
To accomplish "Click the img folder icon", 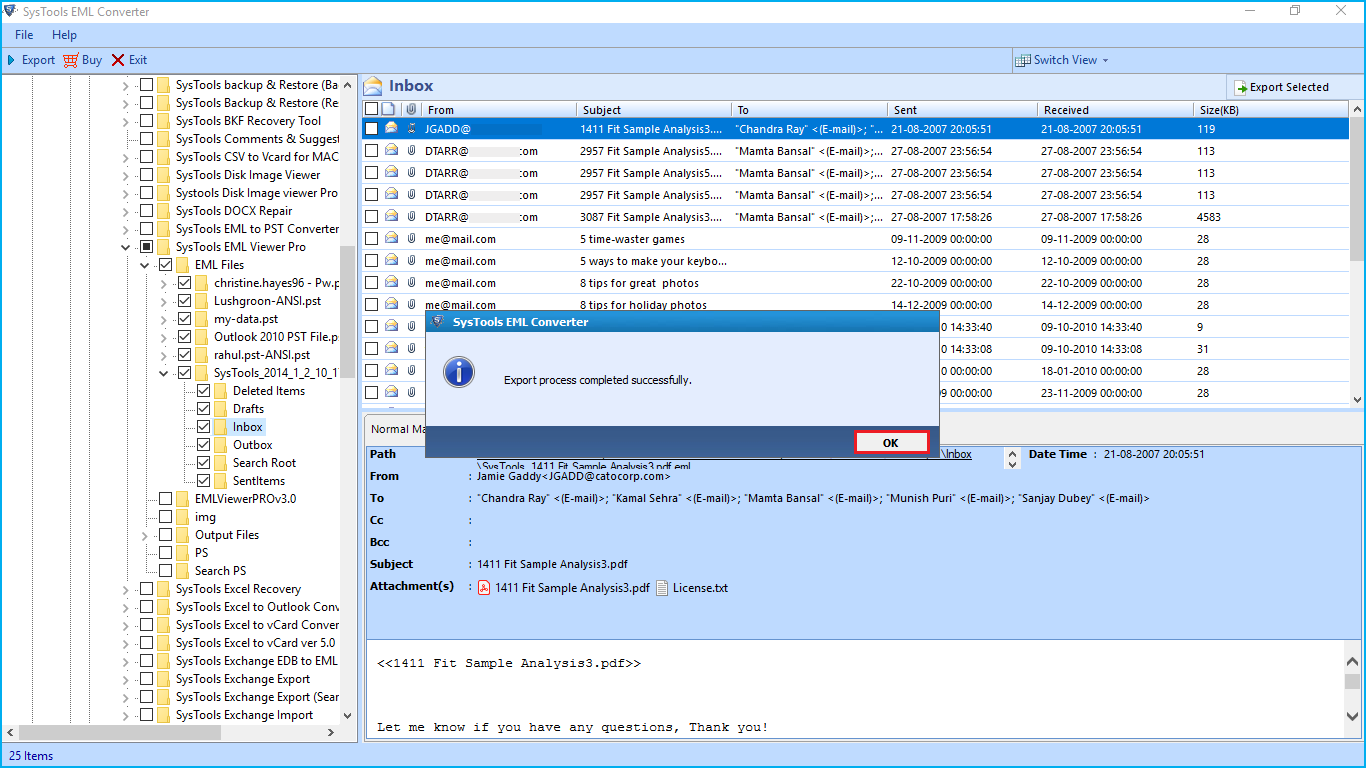I will click(183, 517).
